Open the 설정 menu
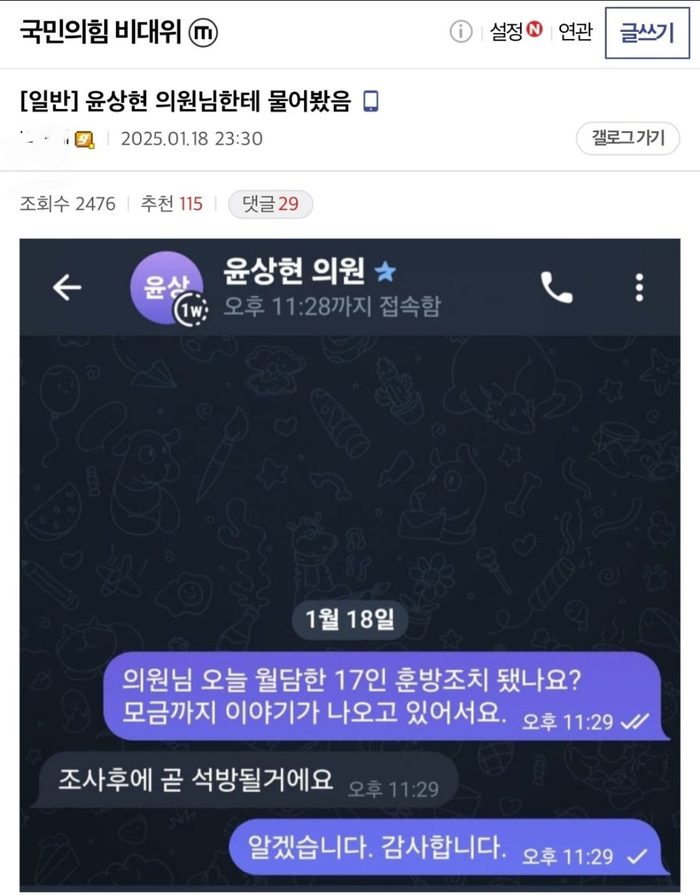 click(x=506, y=31)
